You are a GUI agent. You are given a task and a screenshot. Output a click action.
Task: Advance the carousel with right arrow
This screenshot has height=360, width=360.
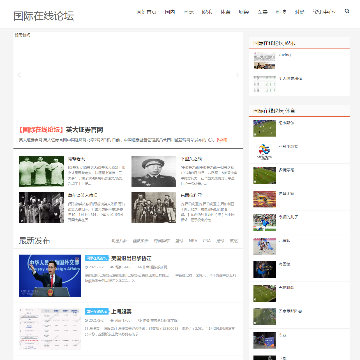237,75
